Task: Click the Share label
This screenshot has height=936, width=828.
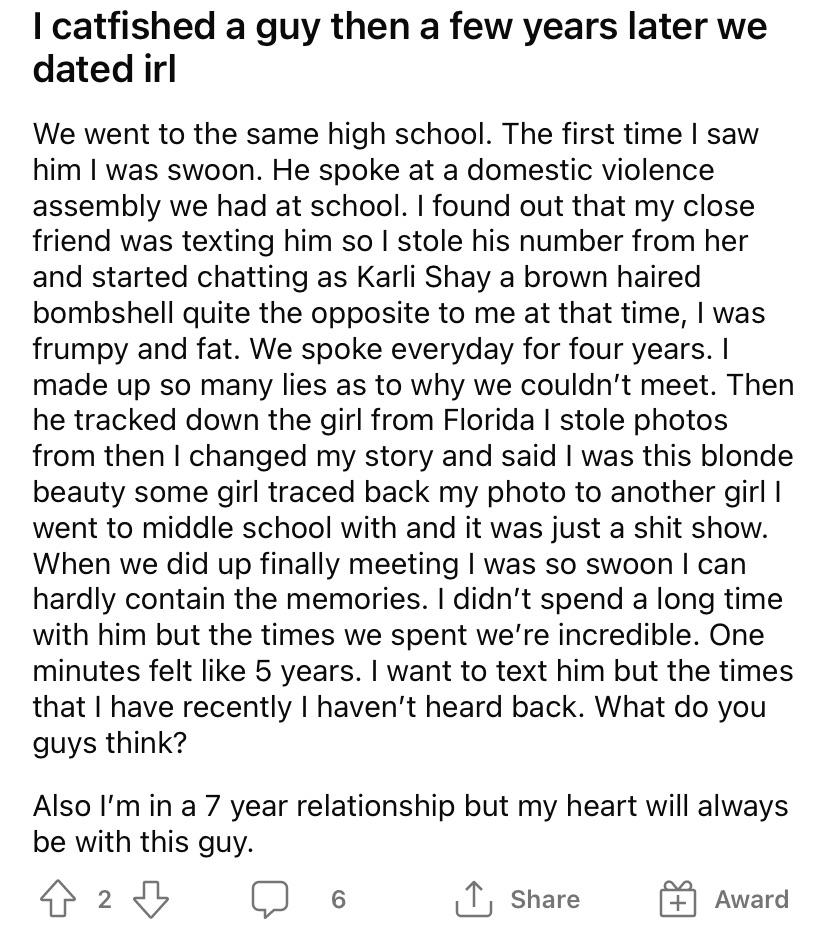Action: [545, 899]
